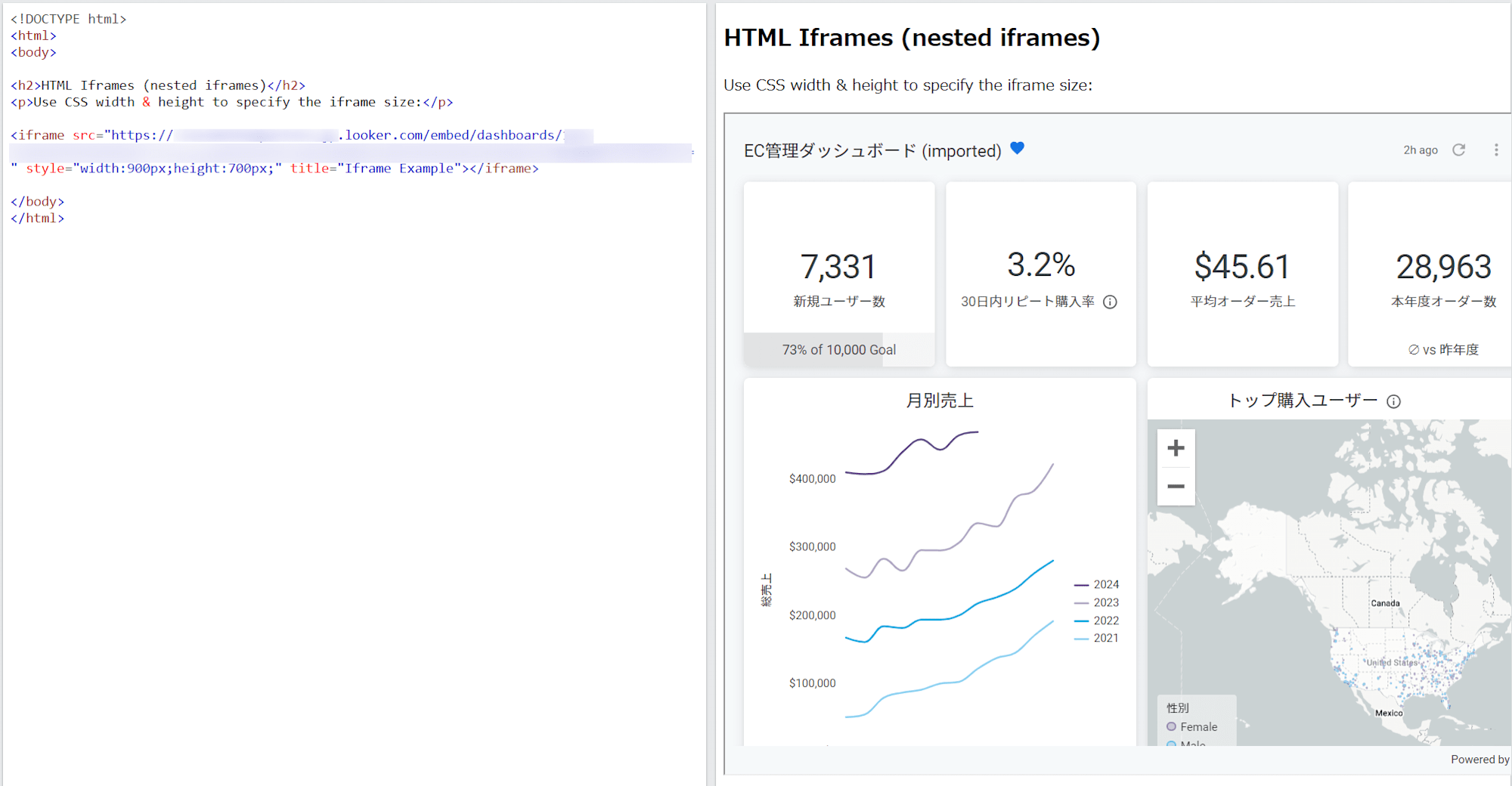Click the dashboard title EC管理ダッシュボード (imported)
This screenshot has height=786, width=1512.
click(x=872, y=151)
